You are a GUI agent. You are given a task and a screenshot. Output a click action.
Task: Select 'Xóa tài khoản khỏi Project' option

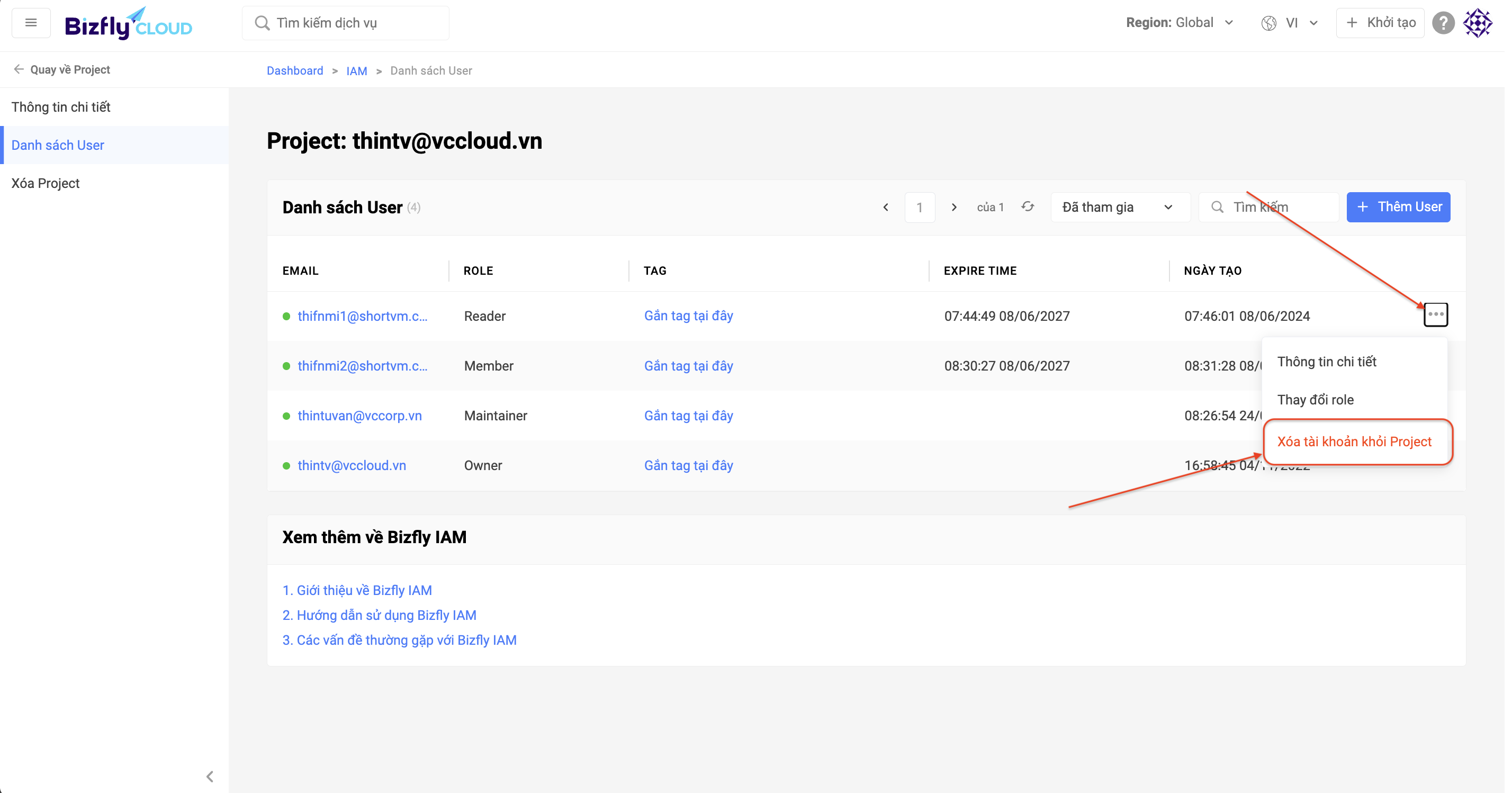(1354, 441)
